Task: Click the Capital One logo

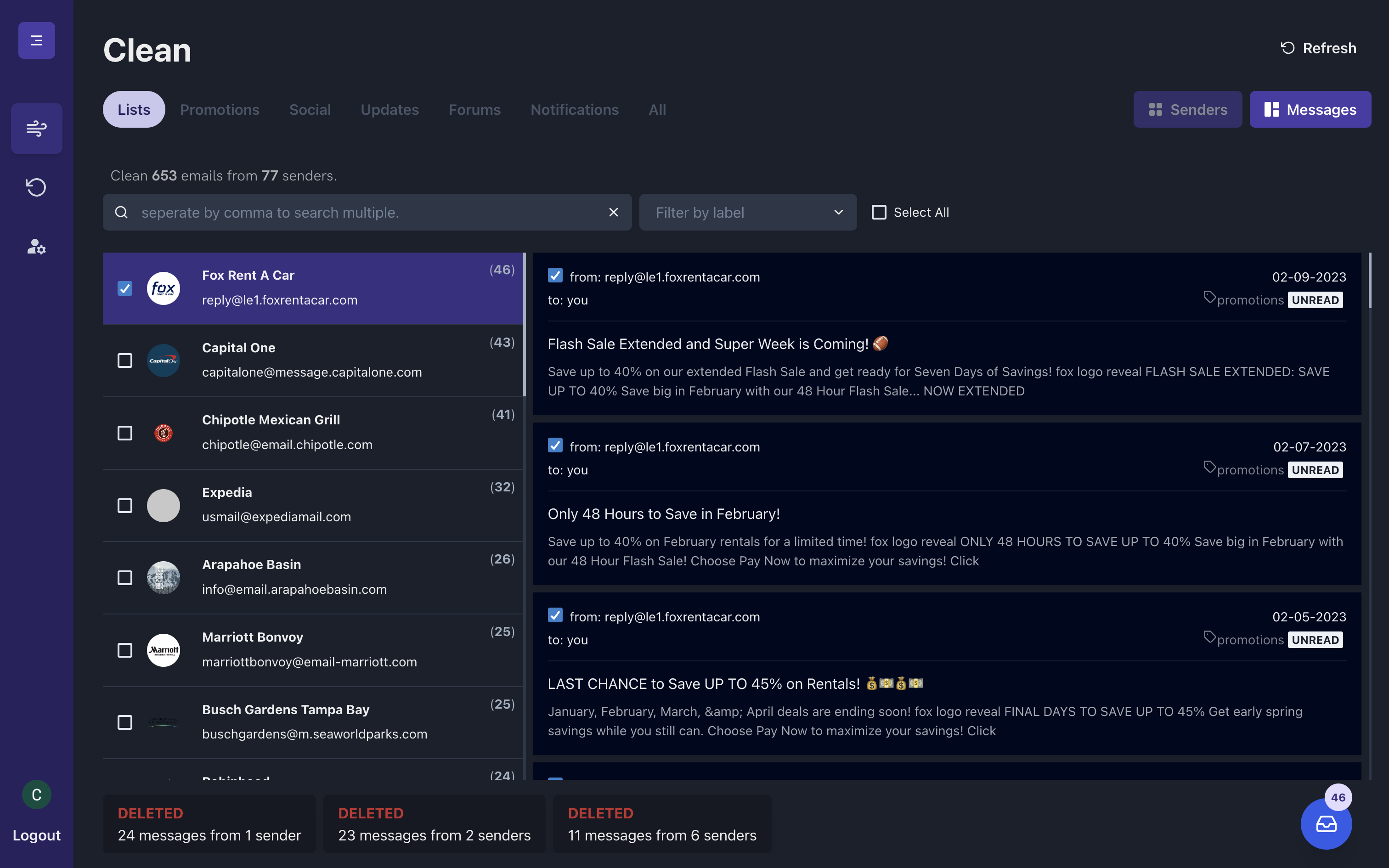Action: click(x=164, y=361)
